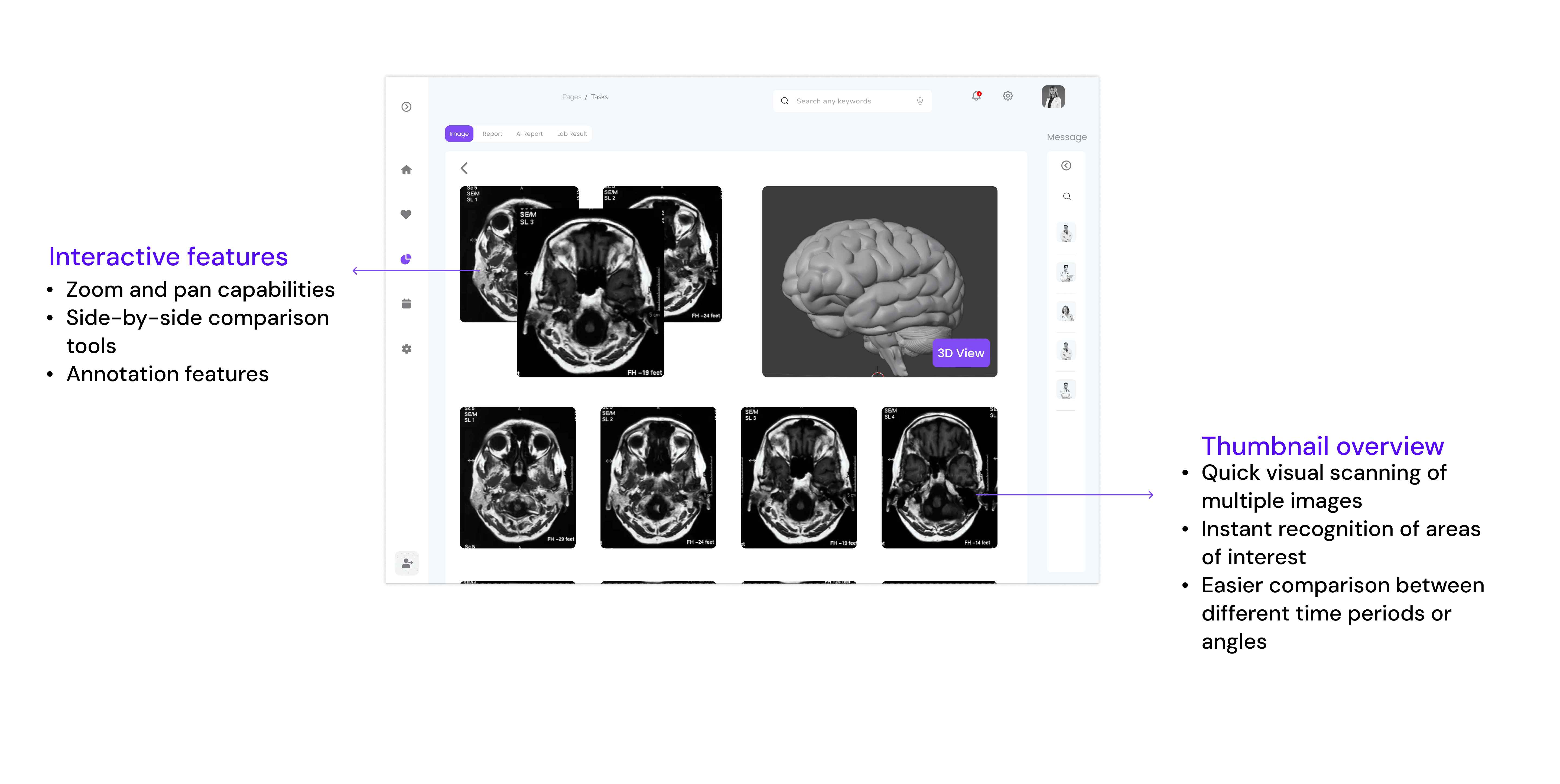Go back using the left chevron
The width and height of the screenshot is (1560, 784).
(464, 168)
